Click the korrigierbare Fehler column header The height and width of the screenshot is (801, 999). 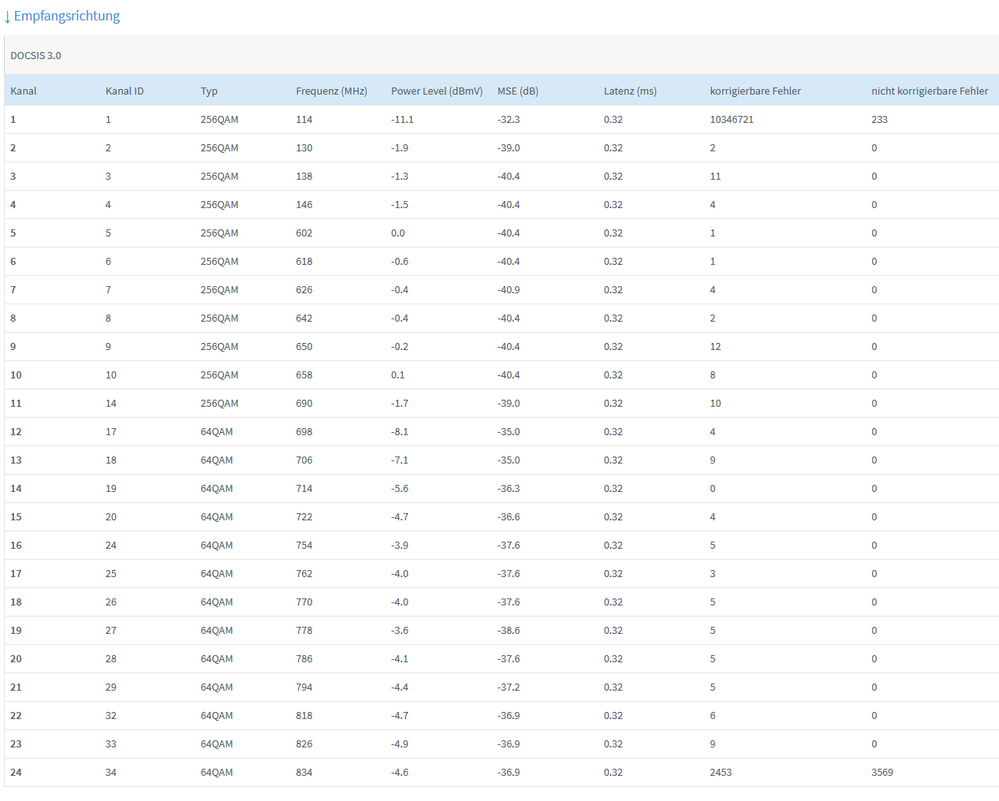tap(756, 91)
